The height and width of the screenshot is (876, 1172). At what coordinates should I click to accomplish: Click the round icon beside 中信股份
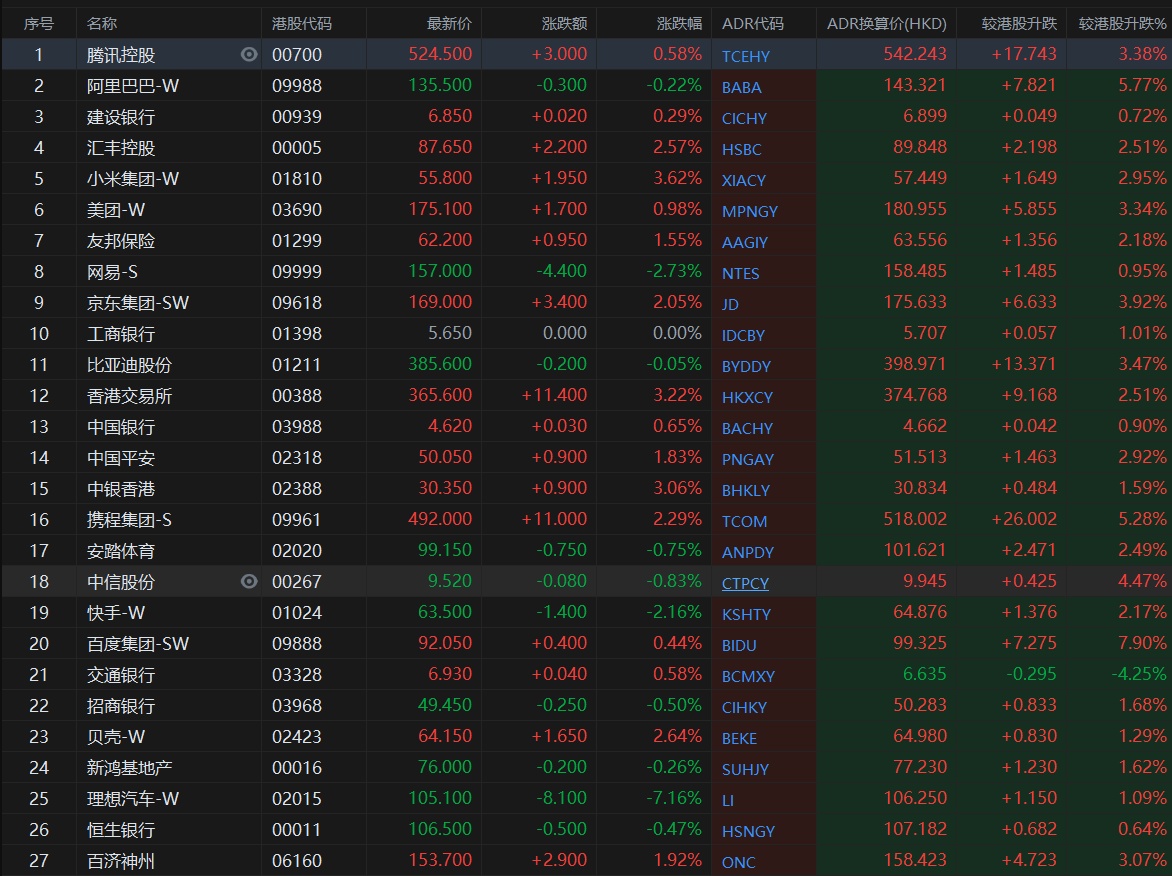[249, 582]
